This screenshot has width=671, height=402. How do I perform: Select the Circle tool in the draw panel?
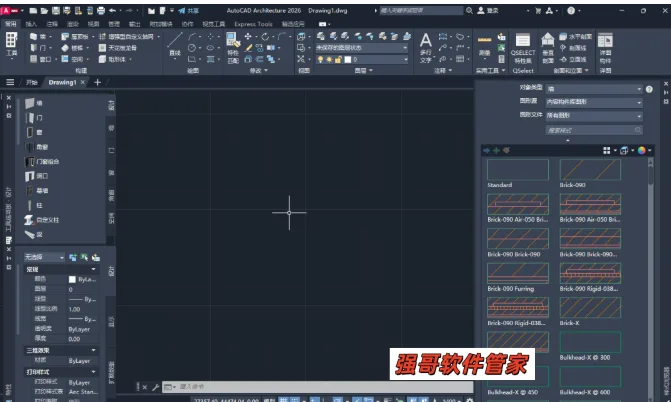pyautogui.click(x=192, y=48)
